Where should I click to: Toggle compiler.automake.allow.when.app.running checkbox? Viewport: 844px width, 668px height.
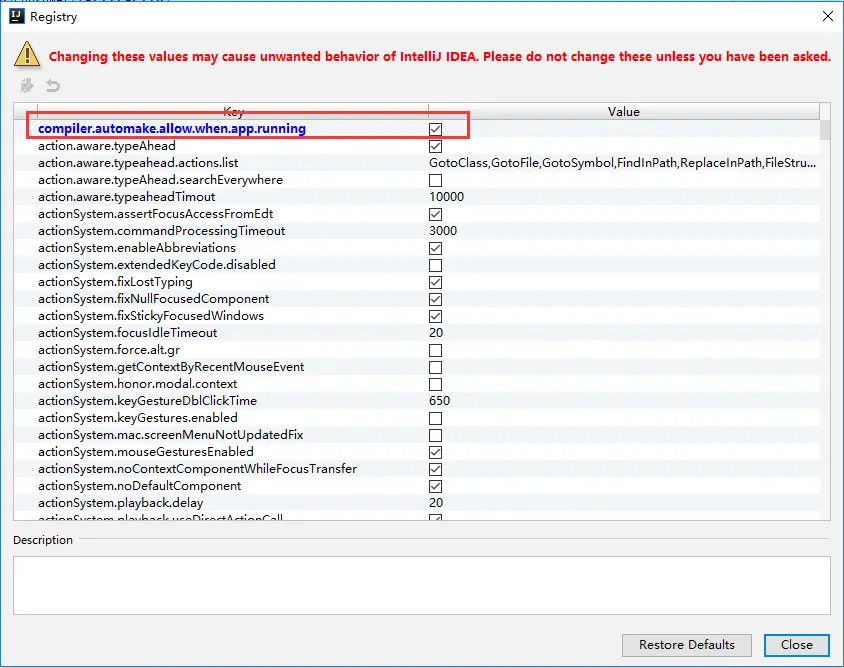435,129
